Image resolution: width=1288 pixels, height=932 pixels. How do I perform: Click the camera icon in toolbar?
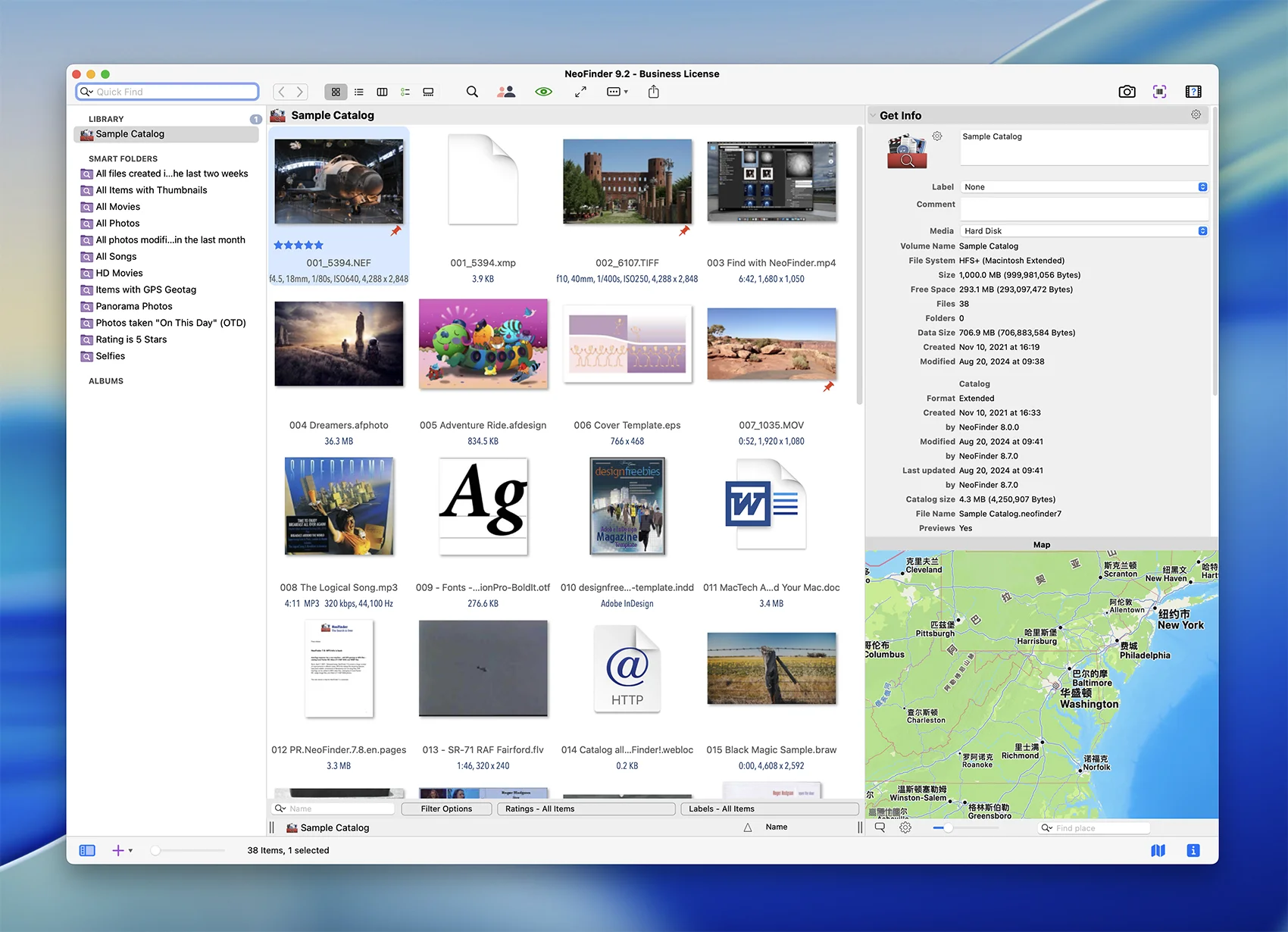[x=1127, y=92]
